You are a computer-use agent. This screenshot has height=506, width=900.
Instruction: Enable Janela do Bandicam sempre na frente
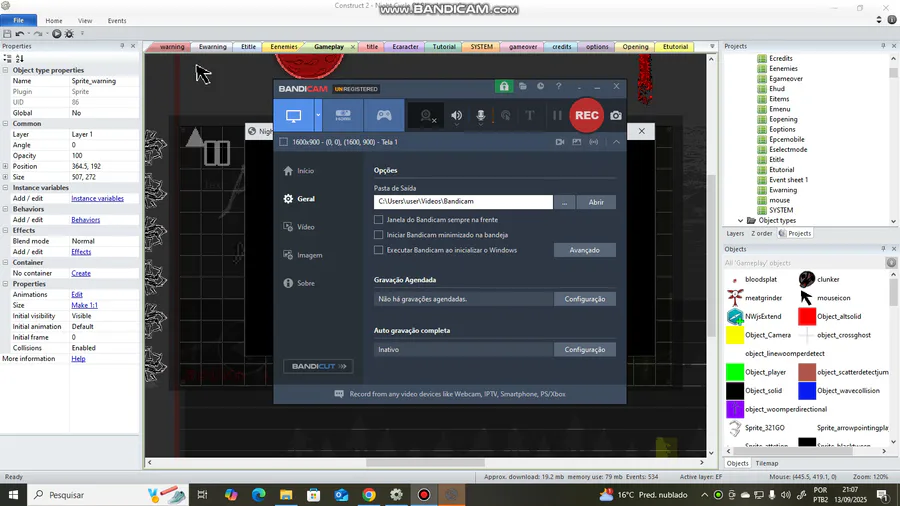tap(378, 220)
